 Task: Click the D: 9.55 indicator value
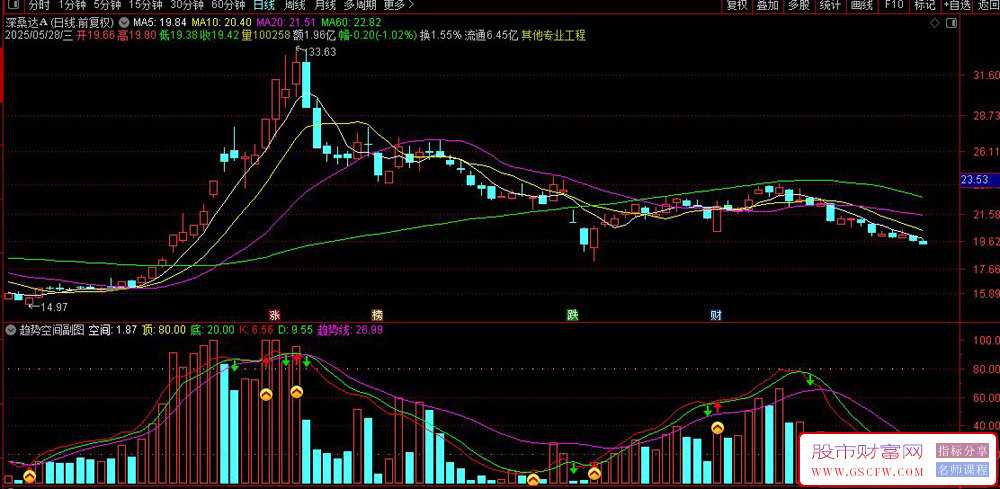[x=296, y=330]
